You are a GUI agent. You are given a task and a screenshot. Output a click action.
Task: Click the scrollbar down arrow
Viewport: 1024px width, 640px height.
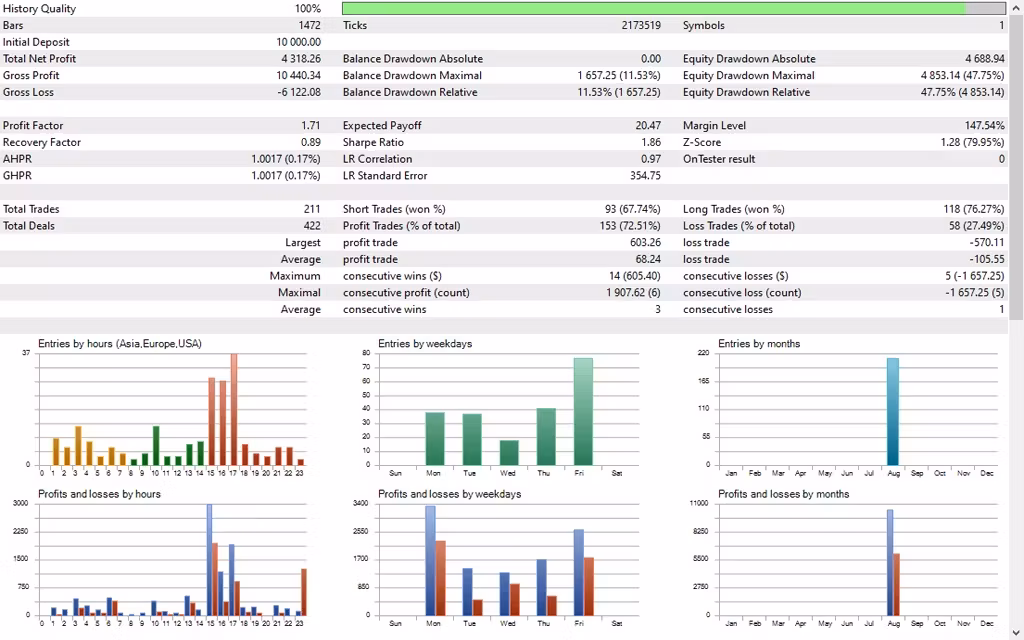pyautogui.click(x=1016, y=632)
